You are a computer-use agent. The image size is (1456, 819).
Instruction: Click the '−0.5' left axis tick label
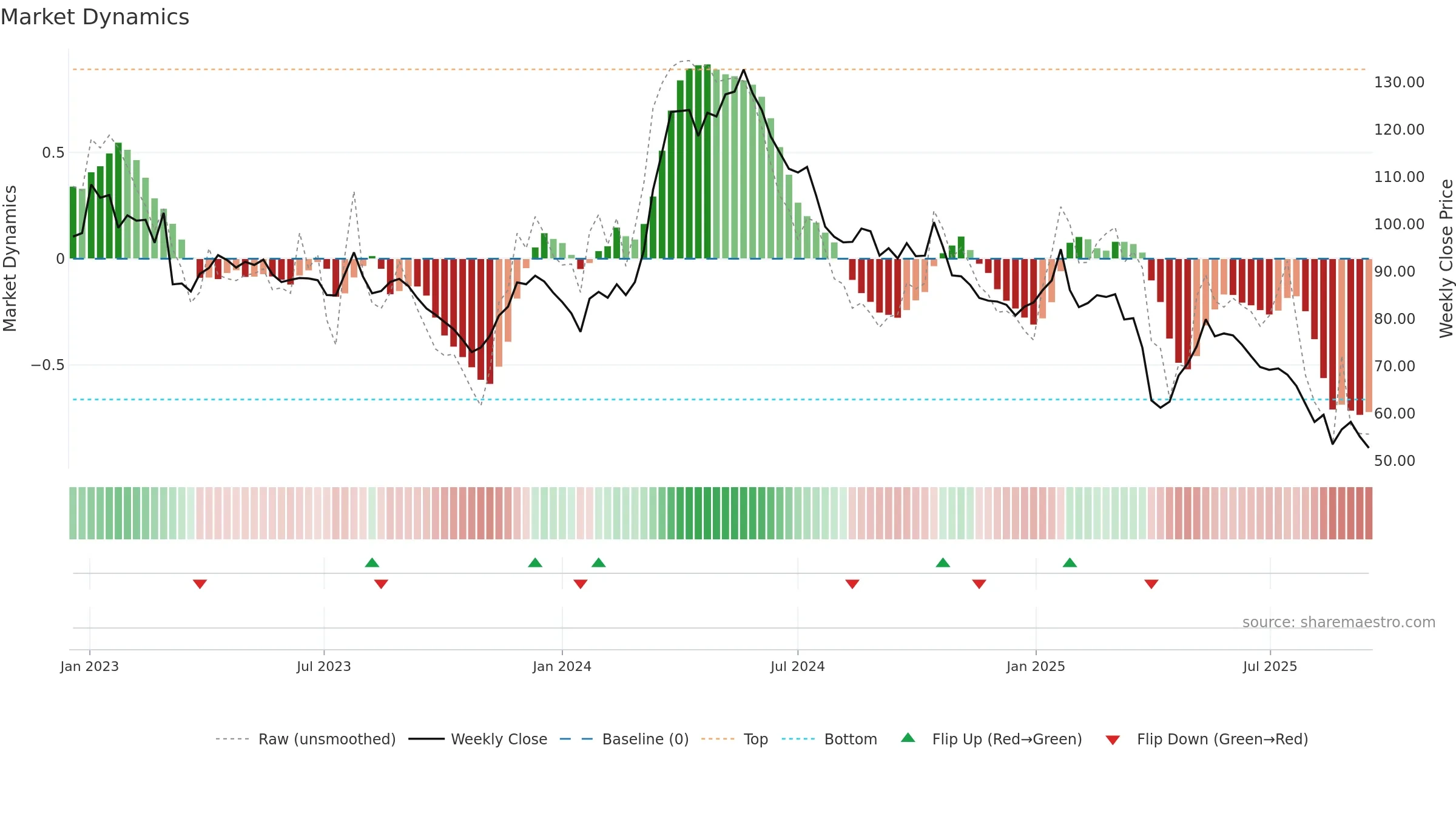pyautogui.click(x=48, y=365)
